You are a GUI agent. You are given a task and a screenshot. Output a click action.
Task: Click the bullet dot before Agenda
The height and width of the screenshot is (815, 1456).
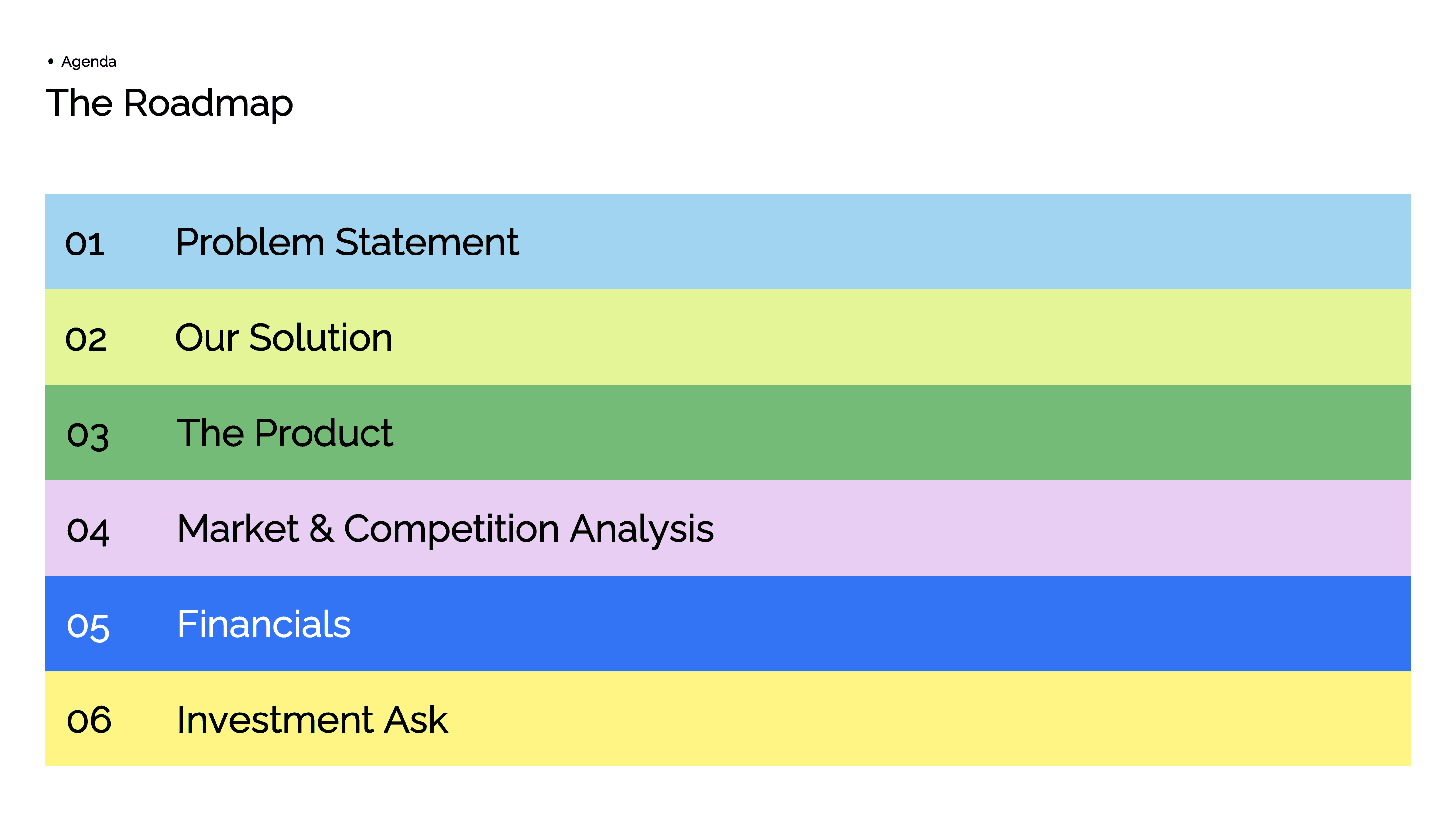51,61
